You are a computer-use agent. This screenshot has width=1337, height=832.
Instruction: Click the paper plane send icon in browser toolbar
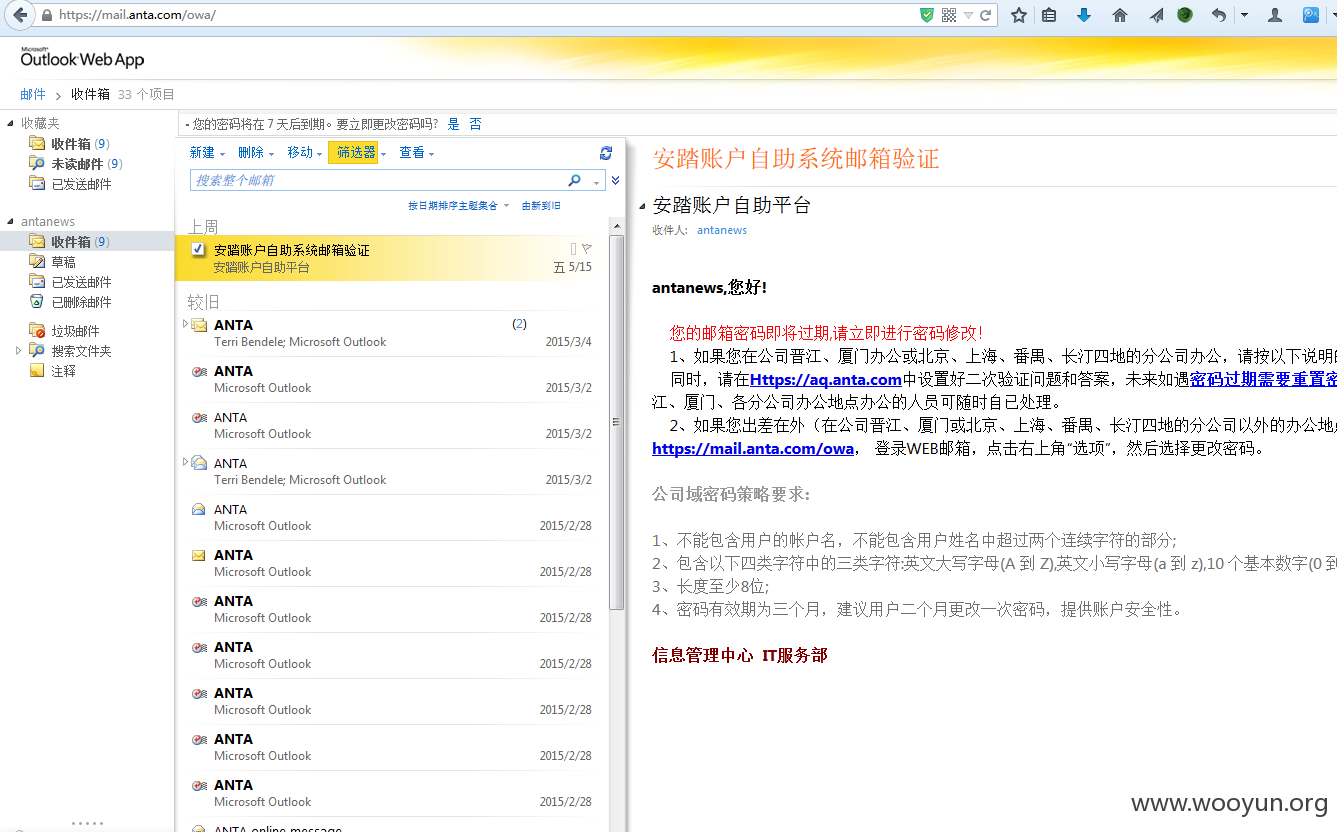pos(1156,15)
